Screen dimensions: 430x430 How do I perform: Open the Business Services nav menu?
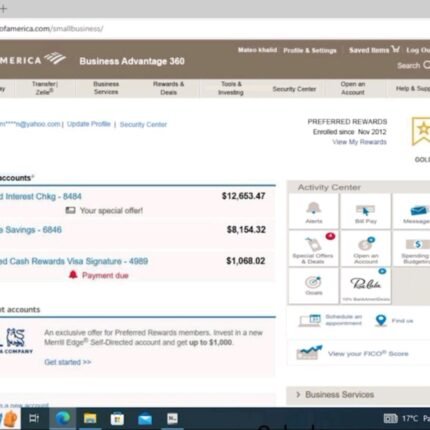pos(106,88)
